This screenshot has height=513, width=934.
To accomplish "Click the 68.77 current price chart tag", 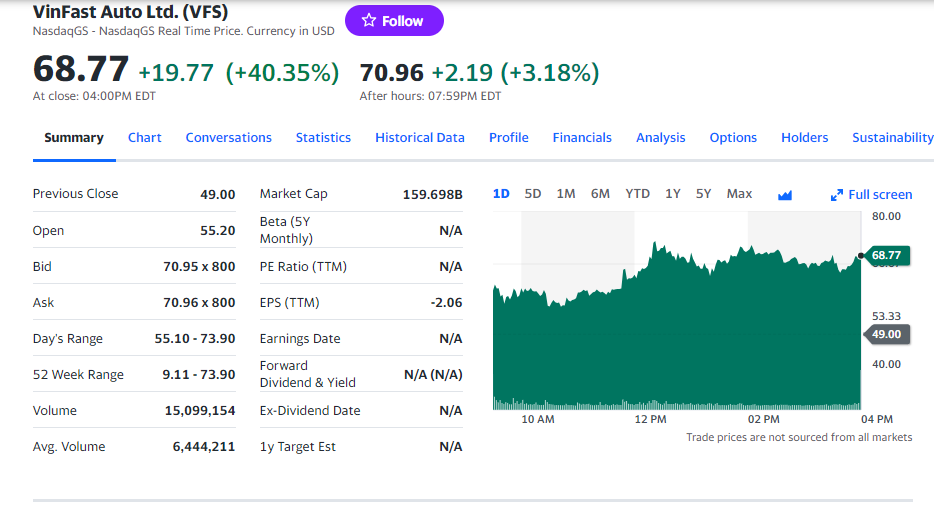I will 886,256.
